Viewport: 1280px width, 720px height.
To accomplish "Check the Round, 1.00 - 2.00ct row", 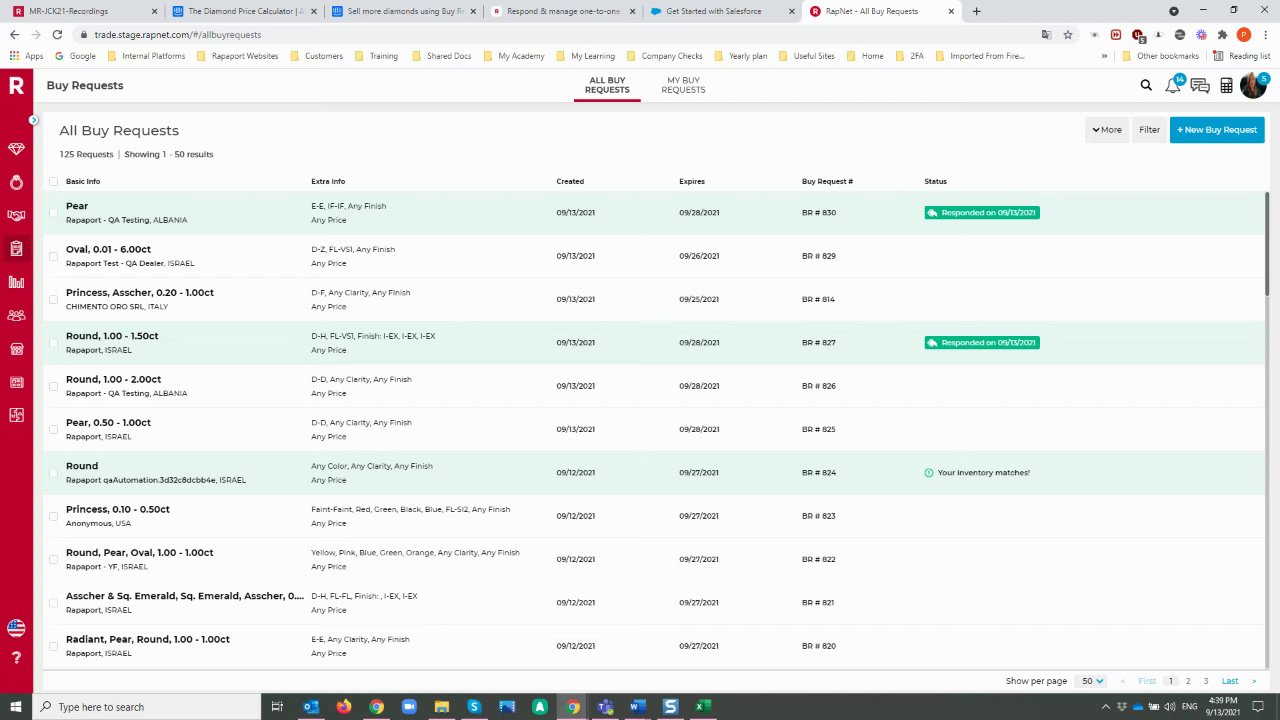I will (53, 386).
